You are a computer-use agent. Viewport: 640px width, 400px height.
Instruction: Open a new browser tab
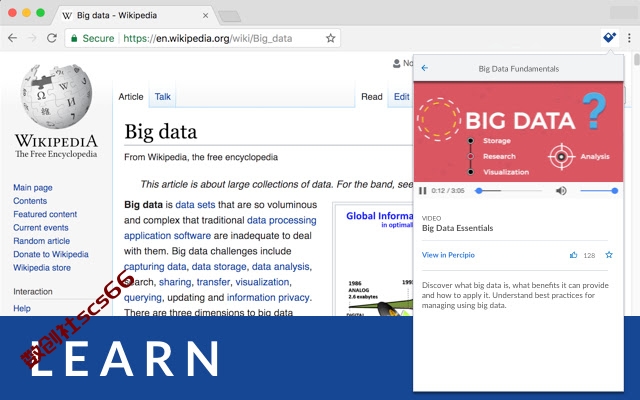(229, 16)
